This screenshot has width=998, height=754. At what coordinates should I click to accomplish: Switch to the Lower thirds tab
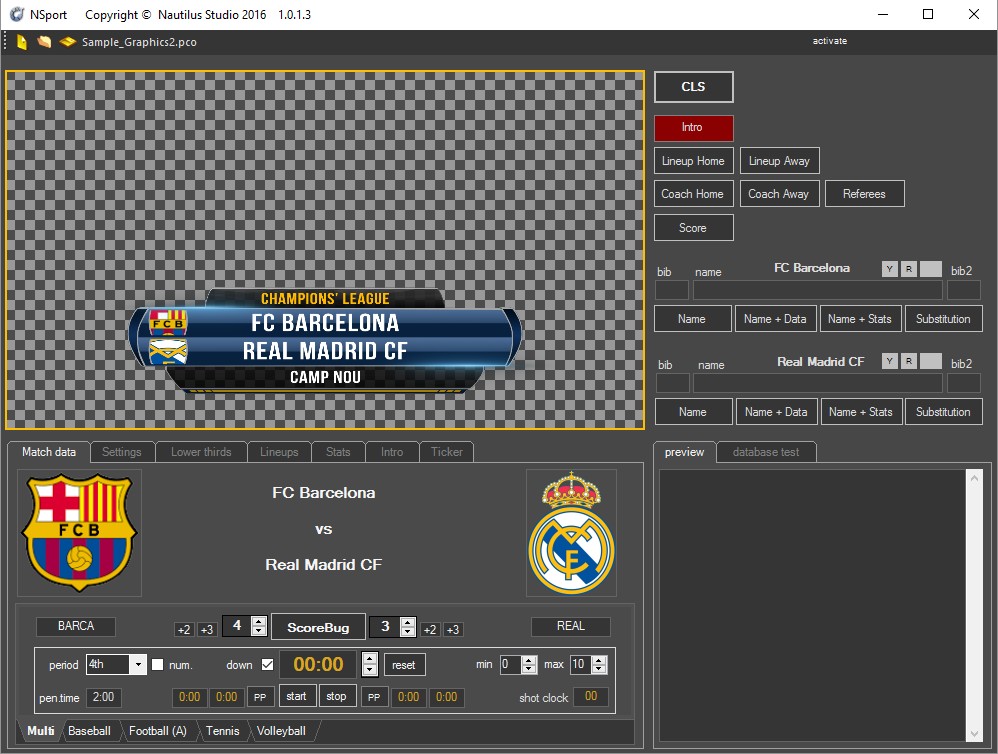[202, 452]
